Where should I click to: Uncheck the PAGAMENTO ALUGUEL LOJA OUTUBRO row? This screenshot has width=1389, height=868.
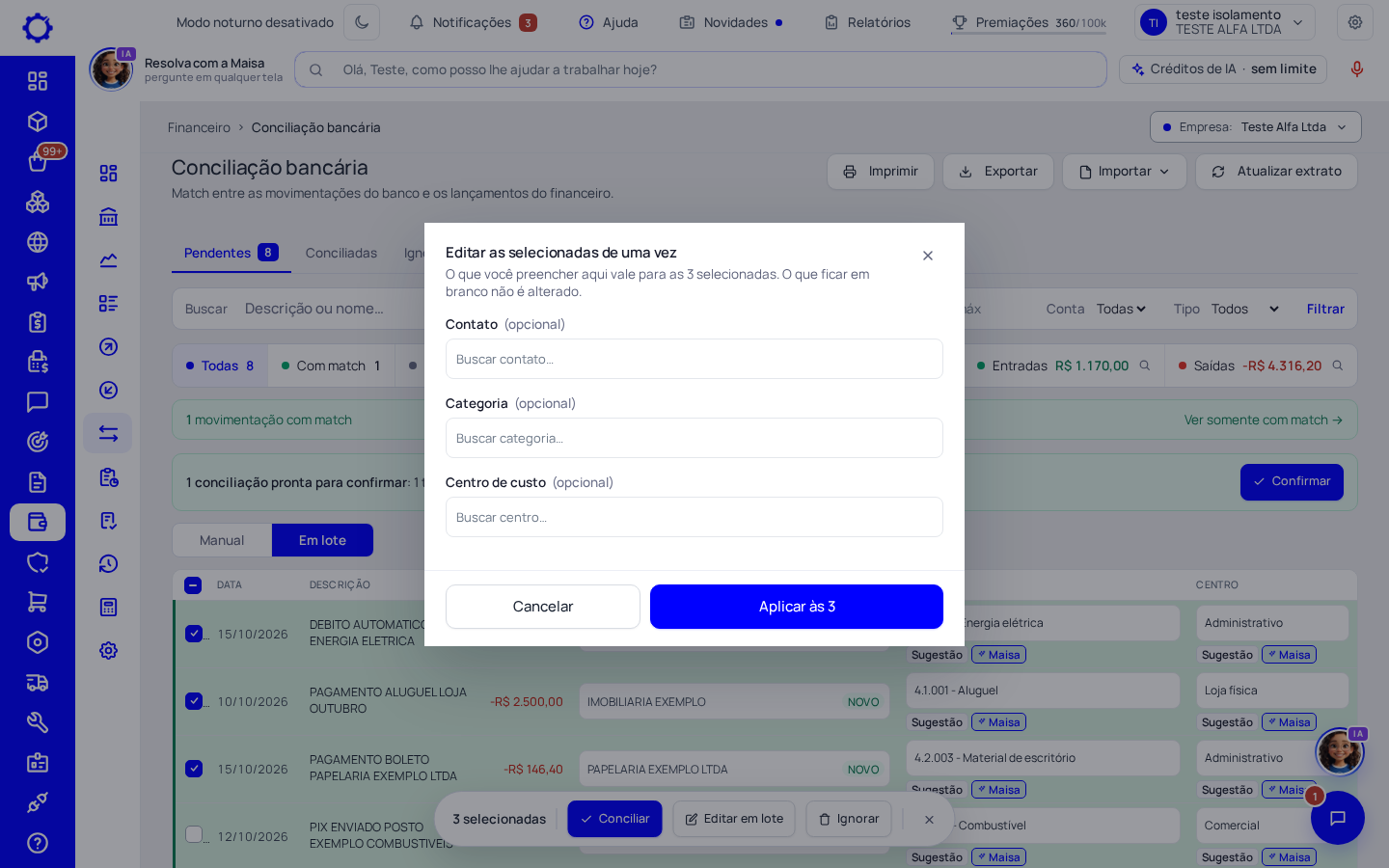pyautogui.click(x=194, y=701)
